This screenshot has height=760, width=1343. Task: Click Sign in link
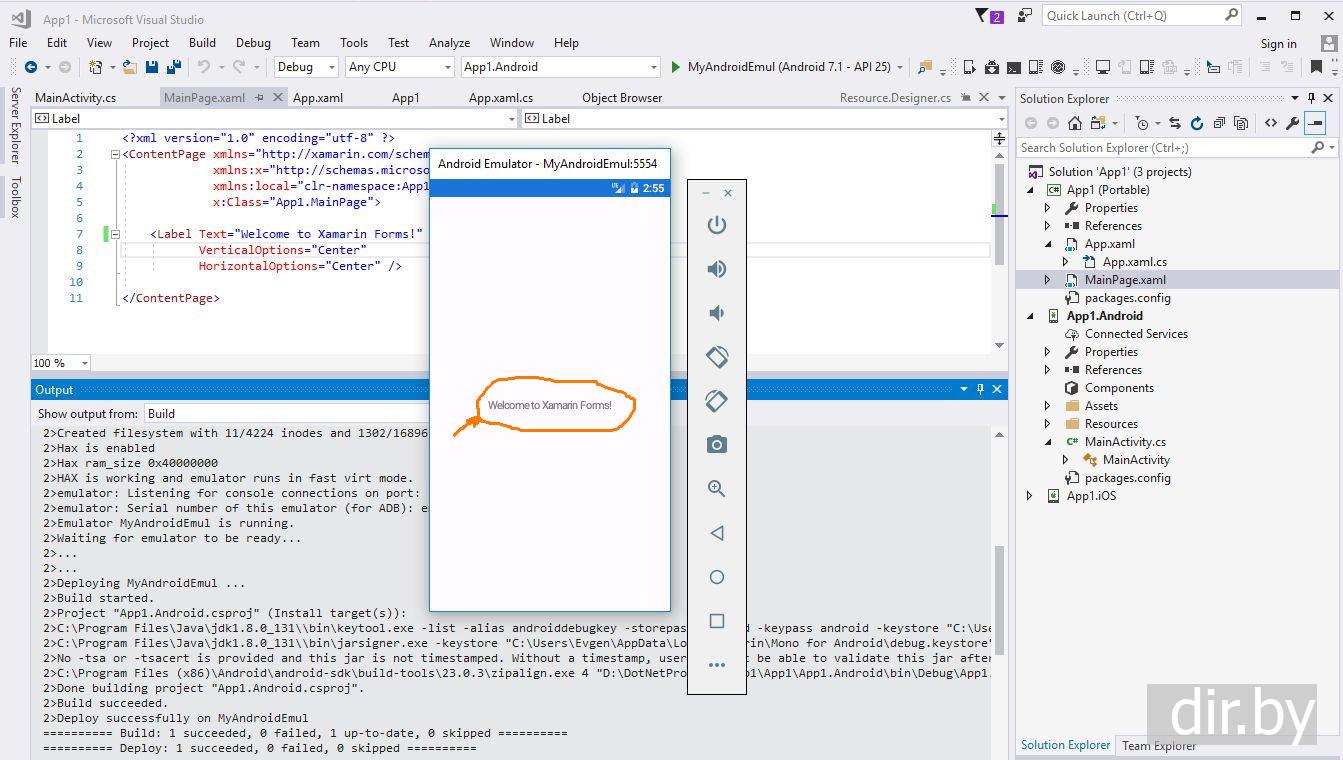(1278, 43)
